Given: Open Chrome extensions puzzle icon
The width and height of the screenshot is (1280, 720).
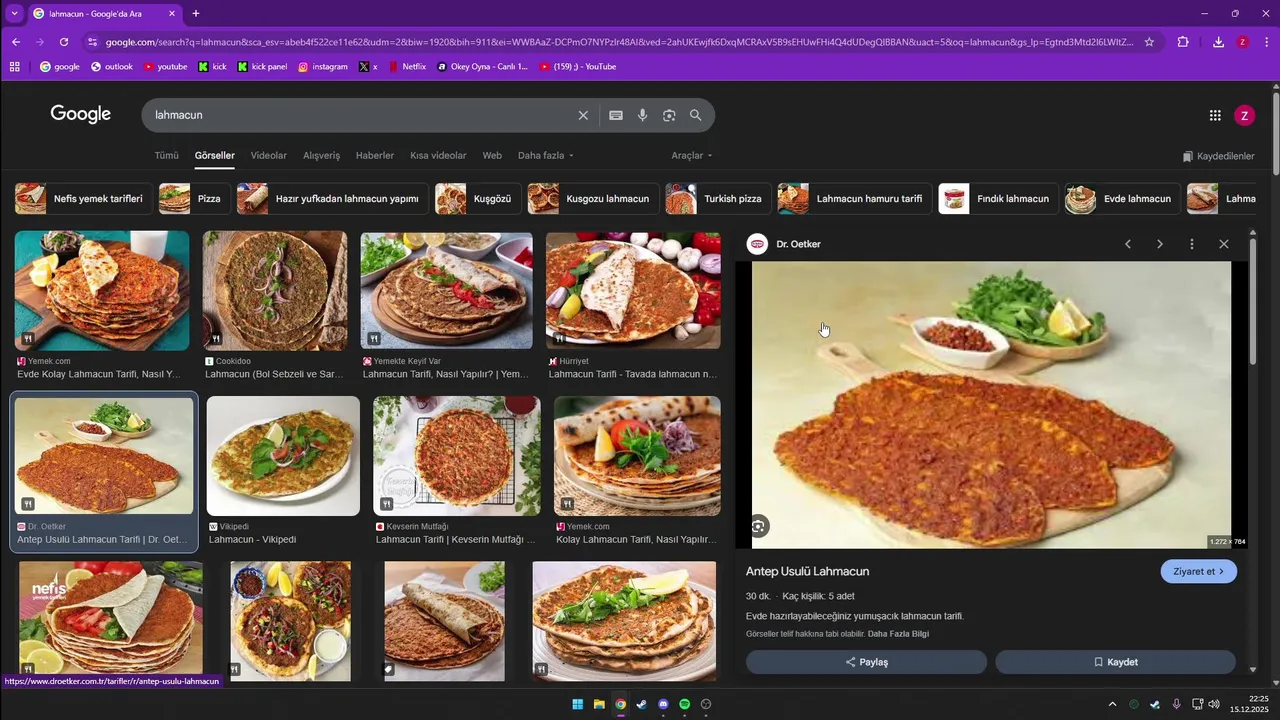Looking at the screenshot, I should pyautogui.click(x=1183, y=42).
